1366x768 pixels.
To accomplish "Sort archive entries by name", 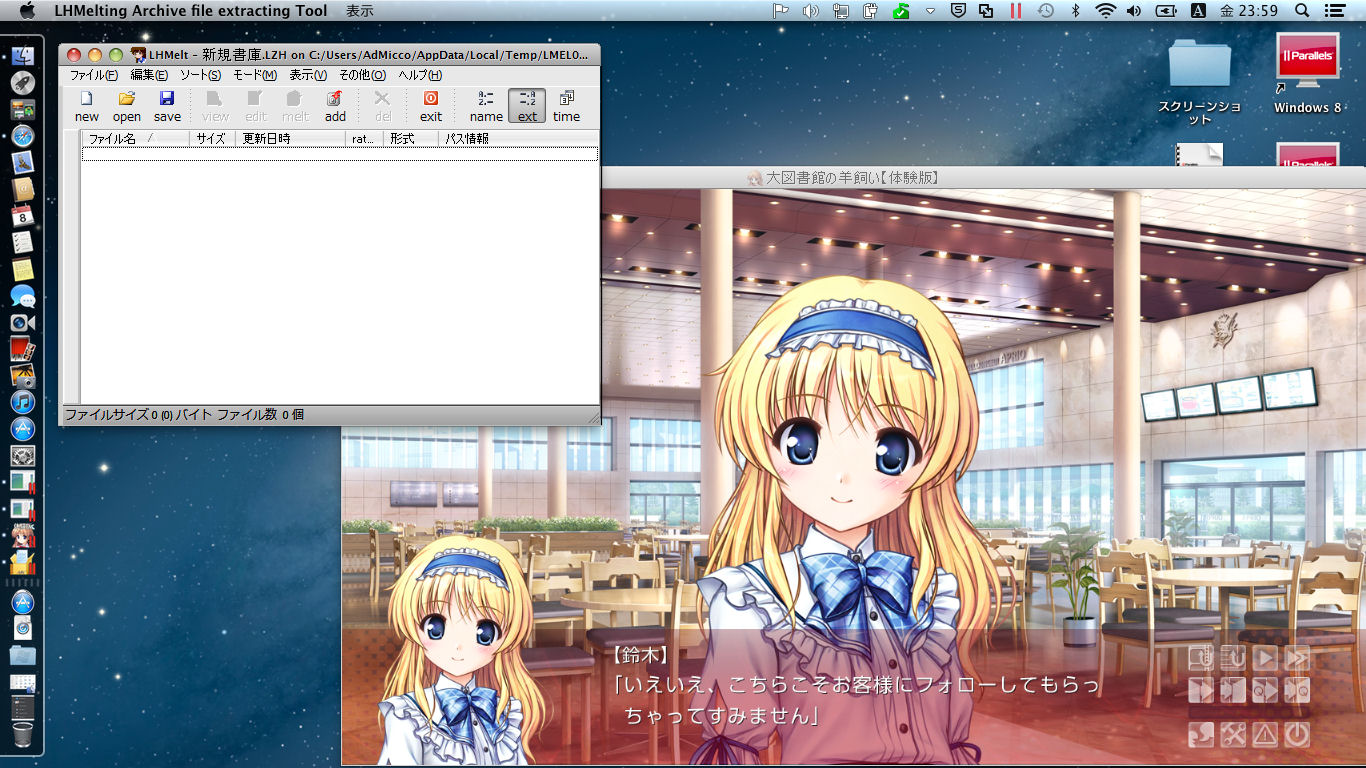I will (x=486, y=106).
